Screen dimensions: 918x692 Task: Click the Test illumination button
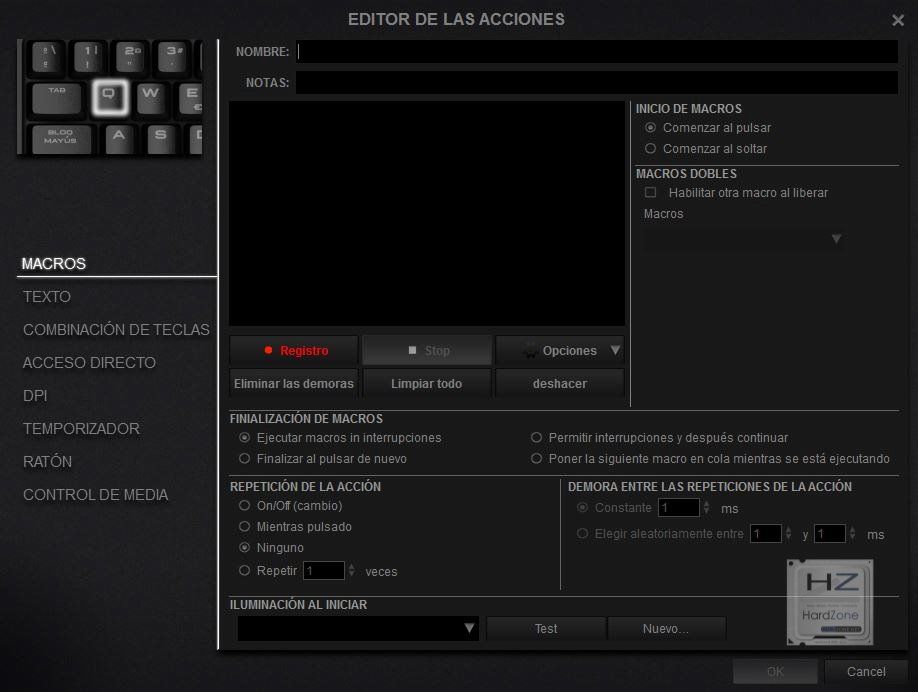[546, 629]
